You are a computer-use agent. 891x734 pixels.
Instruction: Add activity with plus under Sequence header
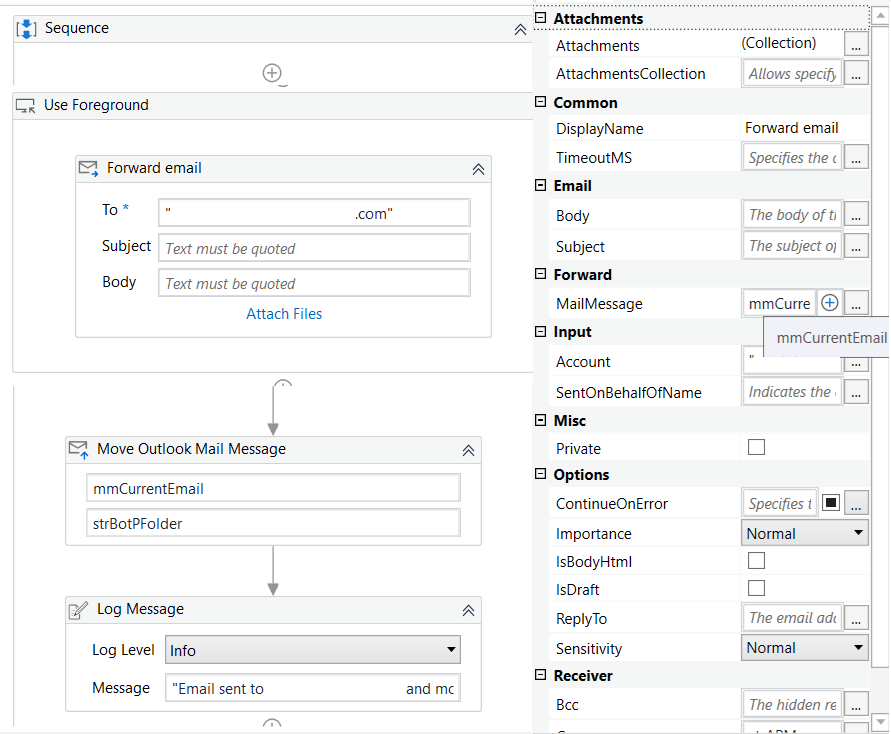point(272,73)
